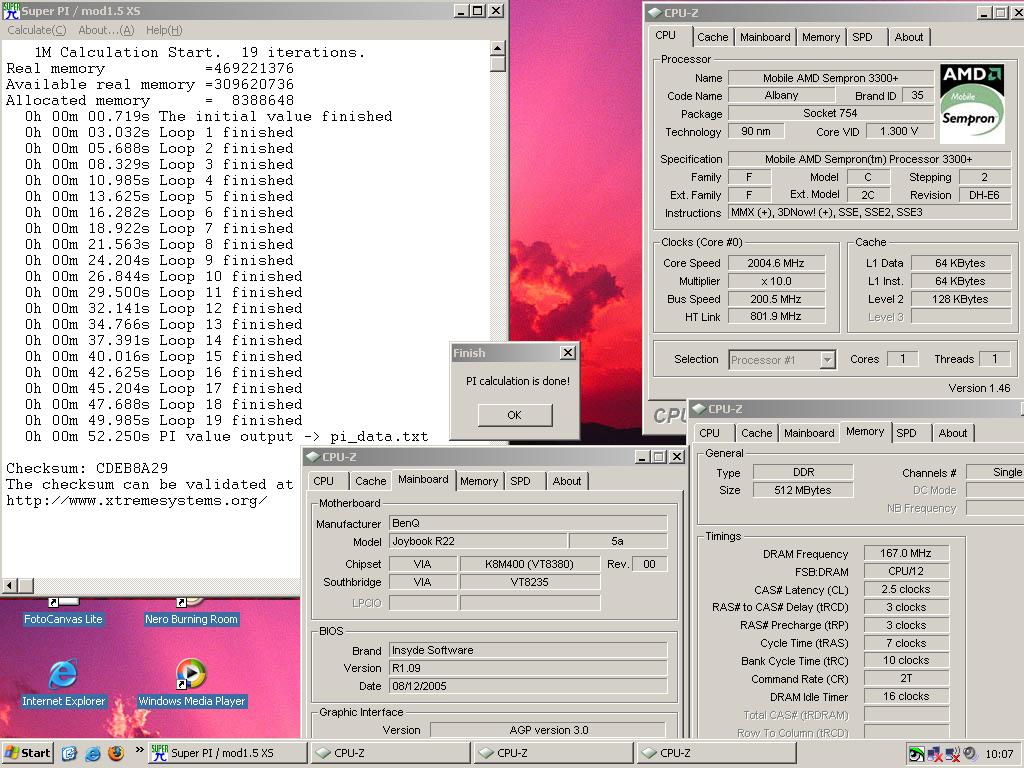Select Cache tab in the BenQ mainboard CPU-Z window

point(371,481)
